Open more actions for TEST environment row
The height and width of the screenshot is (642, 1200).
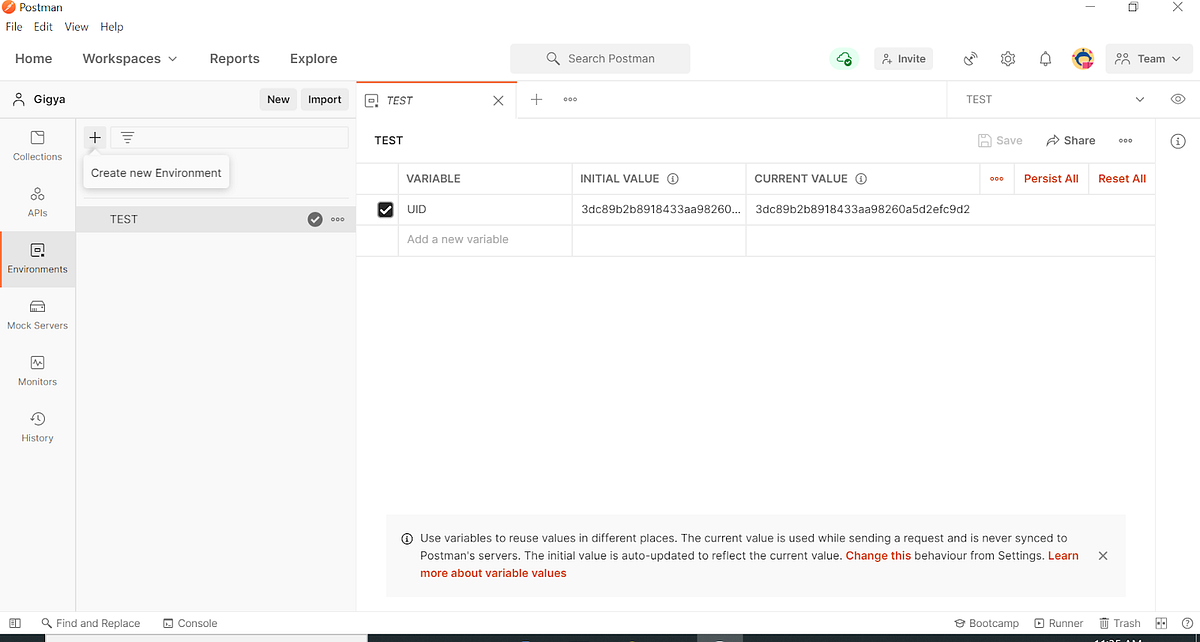click(338, 219)
